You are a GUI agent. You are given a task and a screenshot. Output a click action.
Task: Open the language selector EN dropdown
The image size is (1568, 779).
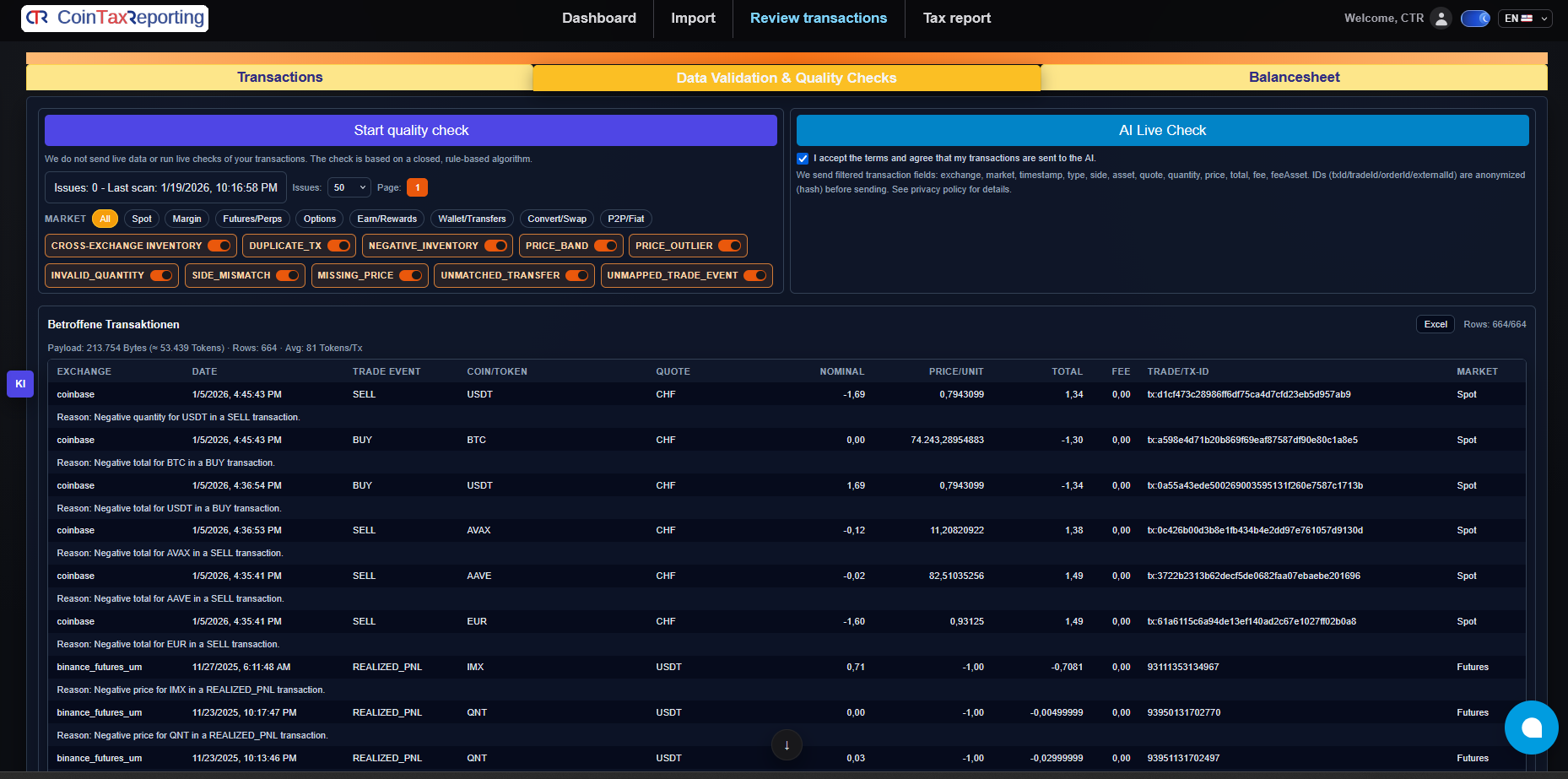pos(1525,19)
